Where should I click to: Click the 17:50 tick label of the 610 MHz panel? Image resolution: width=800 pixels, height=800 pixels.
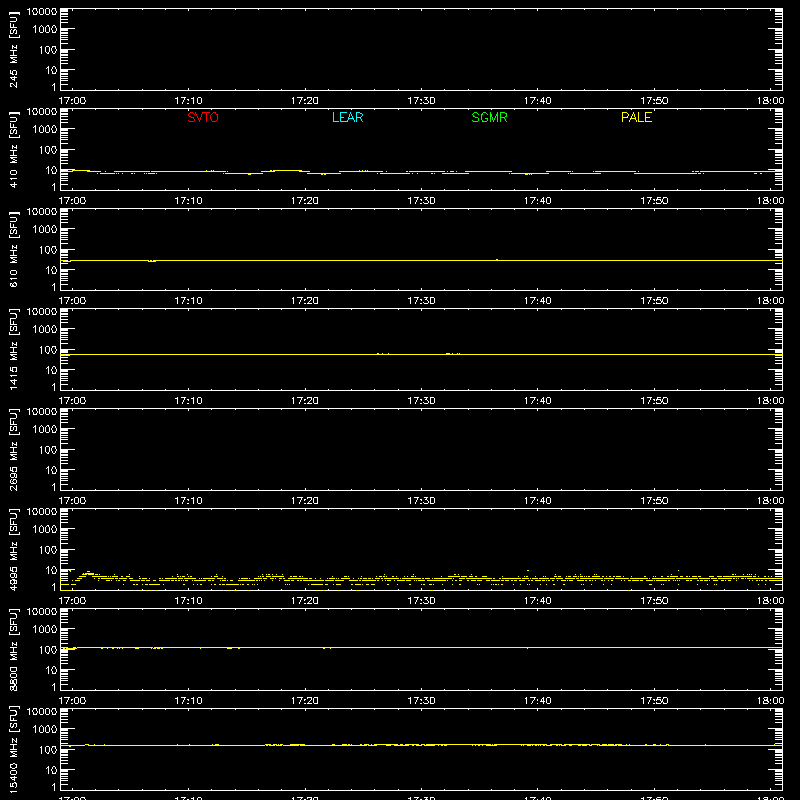click(x=654, y=301)
